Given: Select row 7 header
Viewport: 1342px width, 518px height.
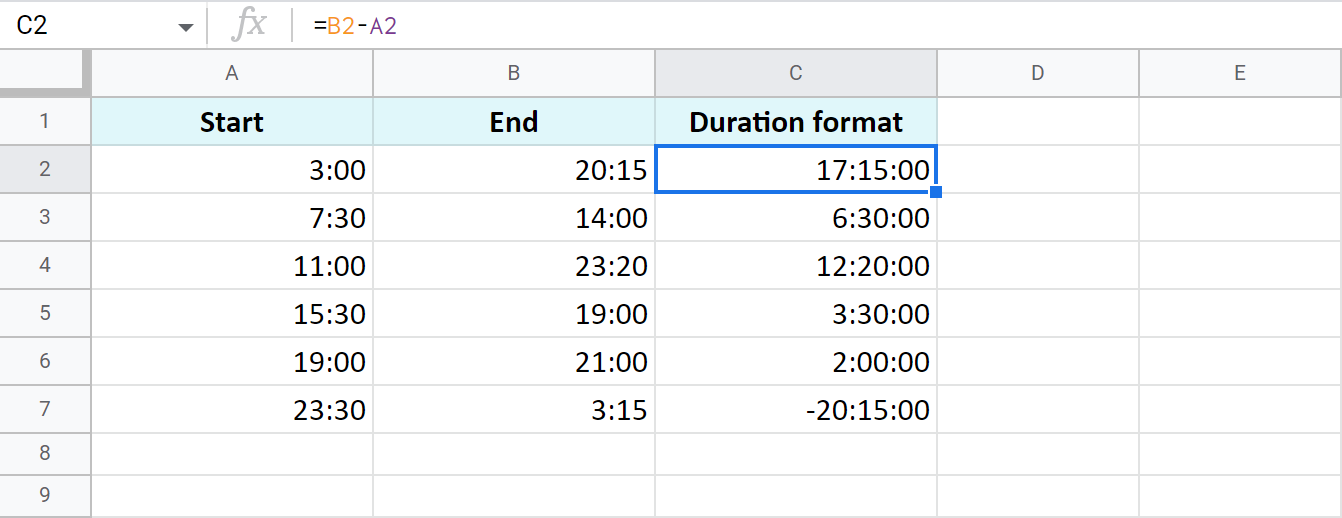Looking at the screenshot, I should click(x=45, y=410).
